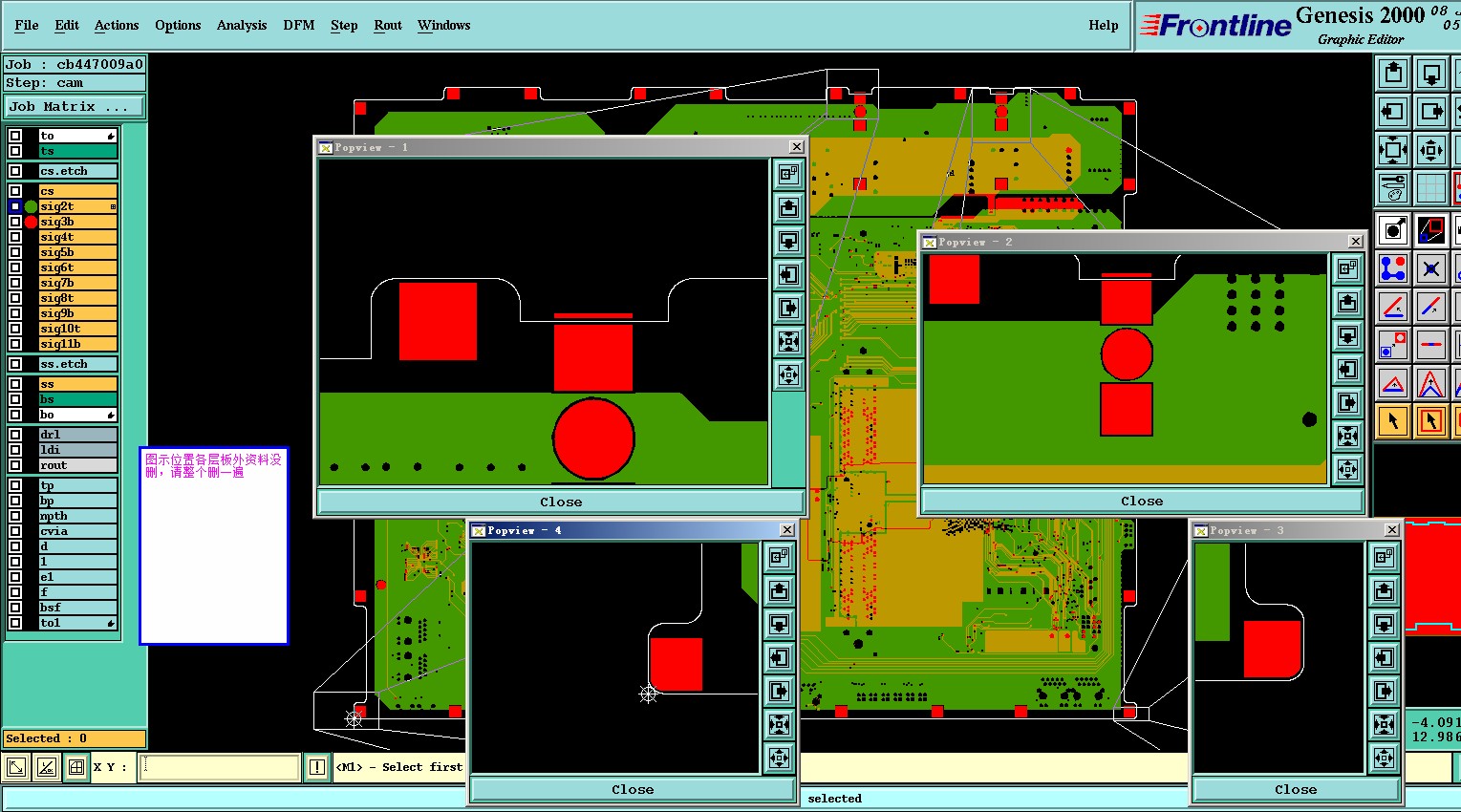The width and height of the screenshot is (1461, 812).
Task: Choose the intersection snap X icon
Action: pyautogui.click(x=1431, y=268)
